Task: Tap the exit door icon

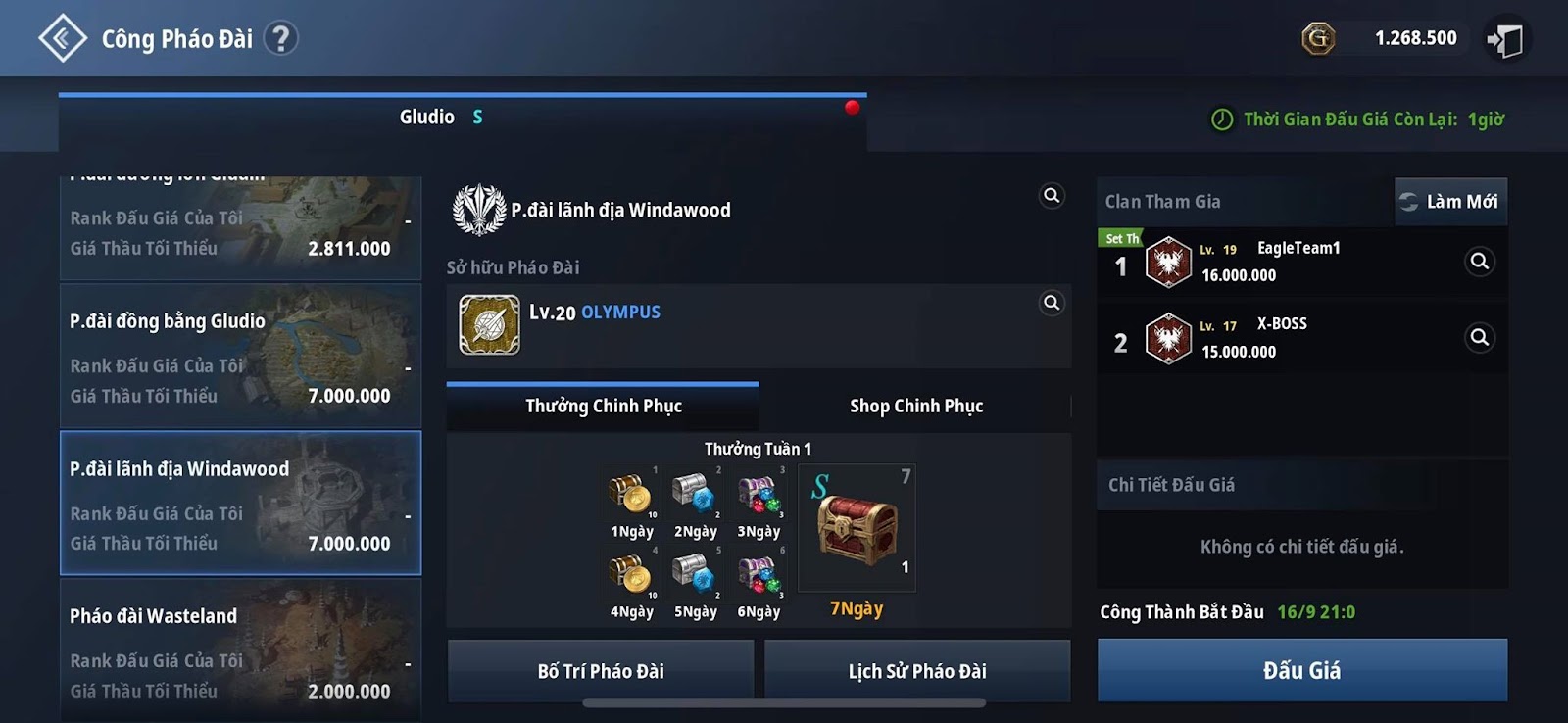Action: point(1505,39)
